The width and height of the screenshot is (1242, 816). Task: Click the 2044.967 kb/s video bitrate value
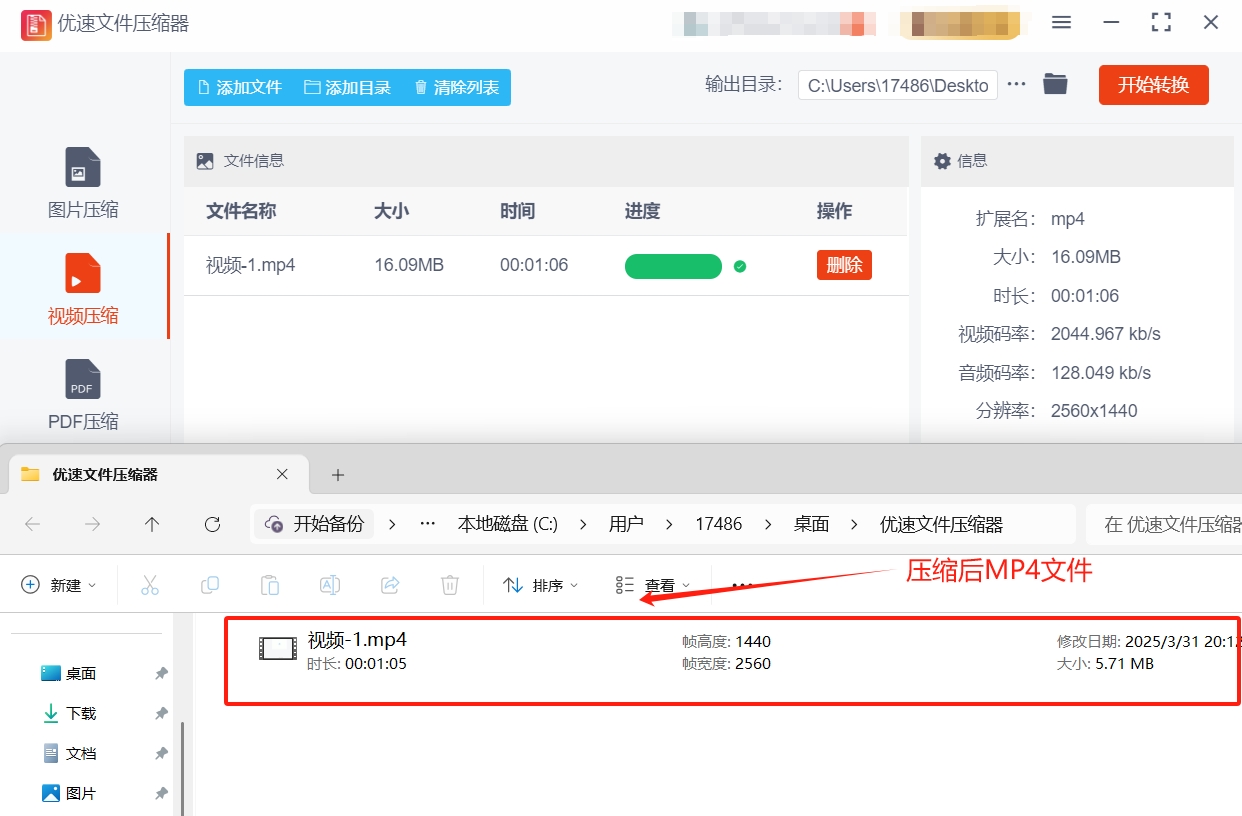click(1105, 334)
